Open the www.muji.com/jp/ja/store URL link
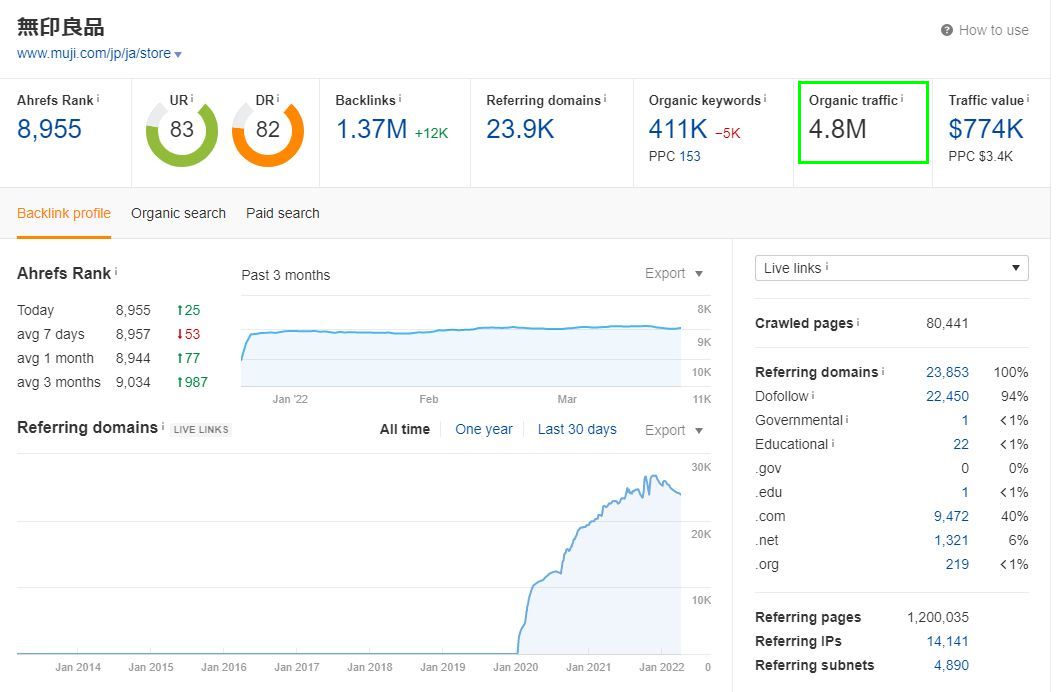1058x692 pixels. (94, 53)
